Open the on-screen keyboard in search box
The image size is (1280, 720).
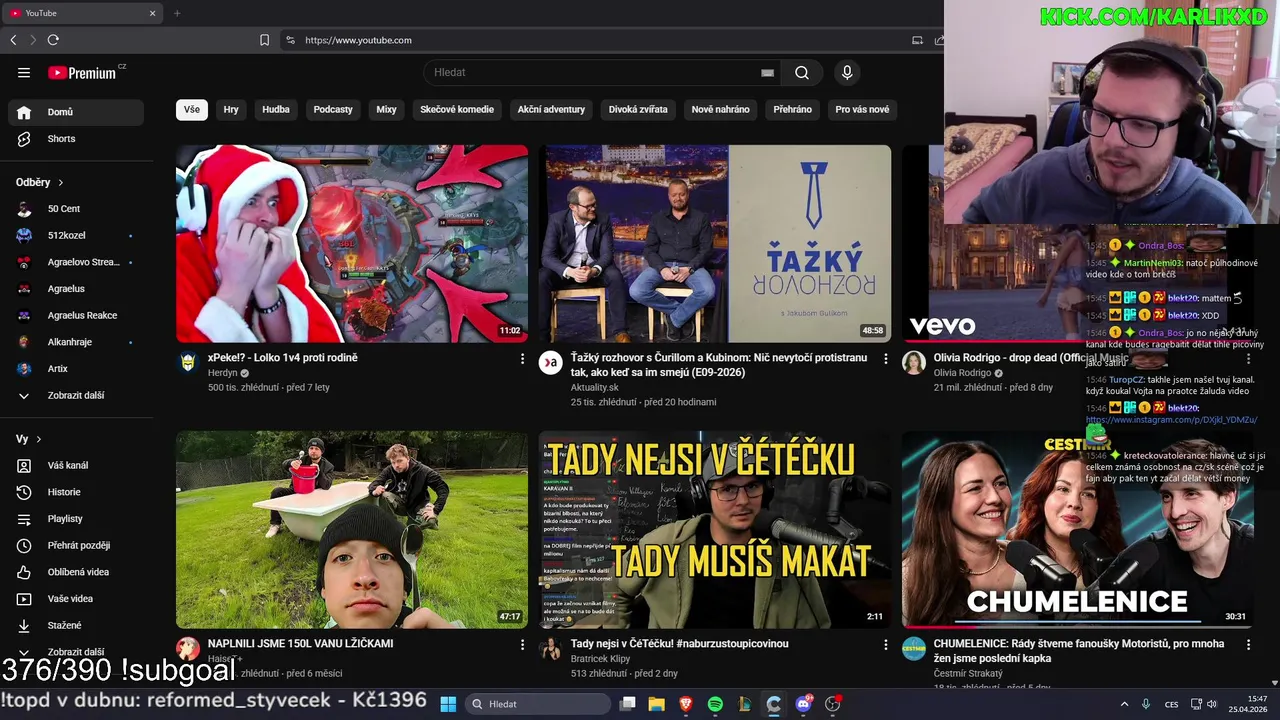pos(767,72)
